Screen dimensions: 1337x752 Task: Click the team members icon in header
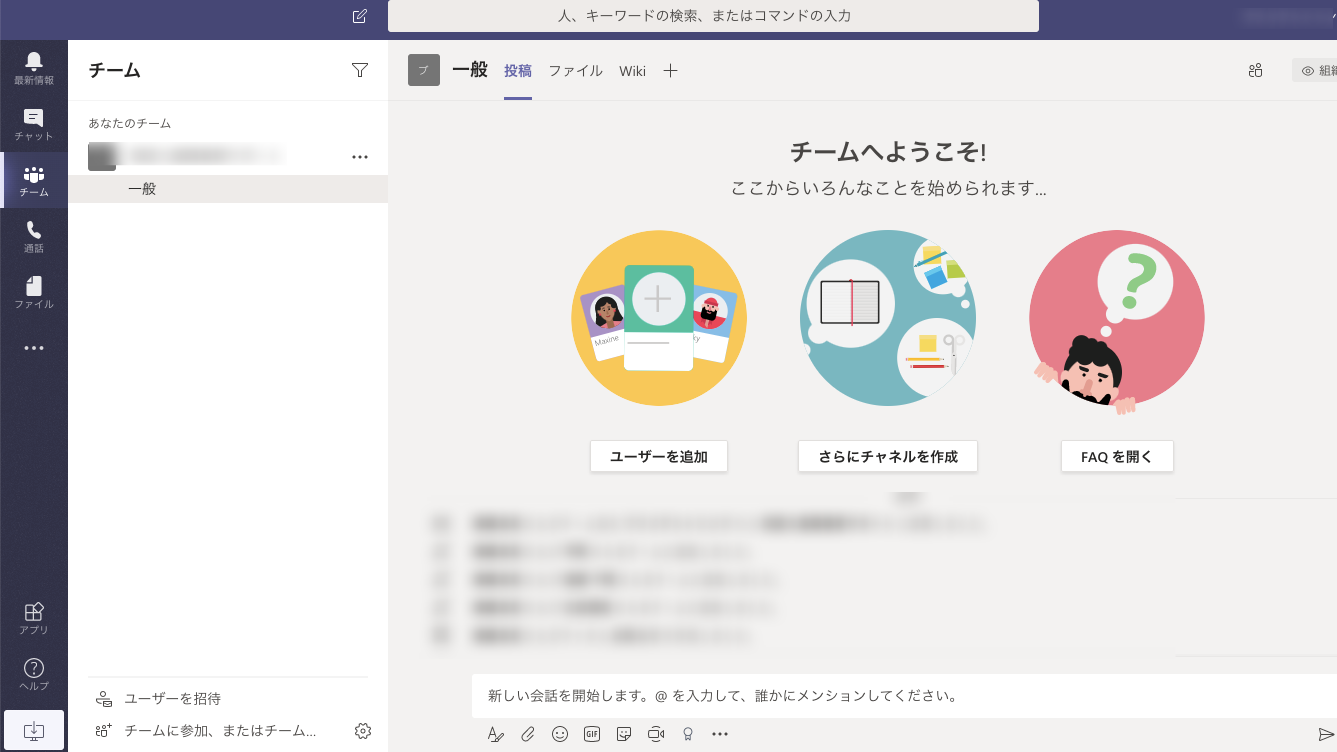[x=1256, y=70]
